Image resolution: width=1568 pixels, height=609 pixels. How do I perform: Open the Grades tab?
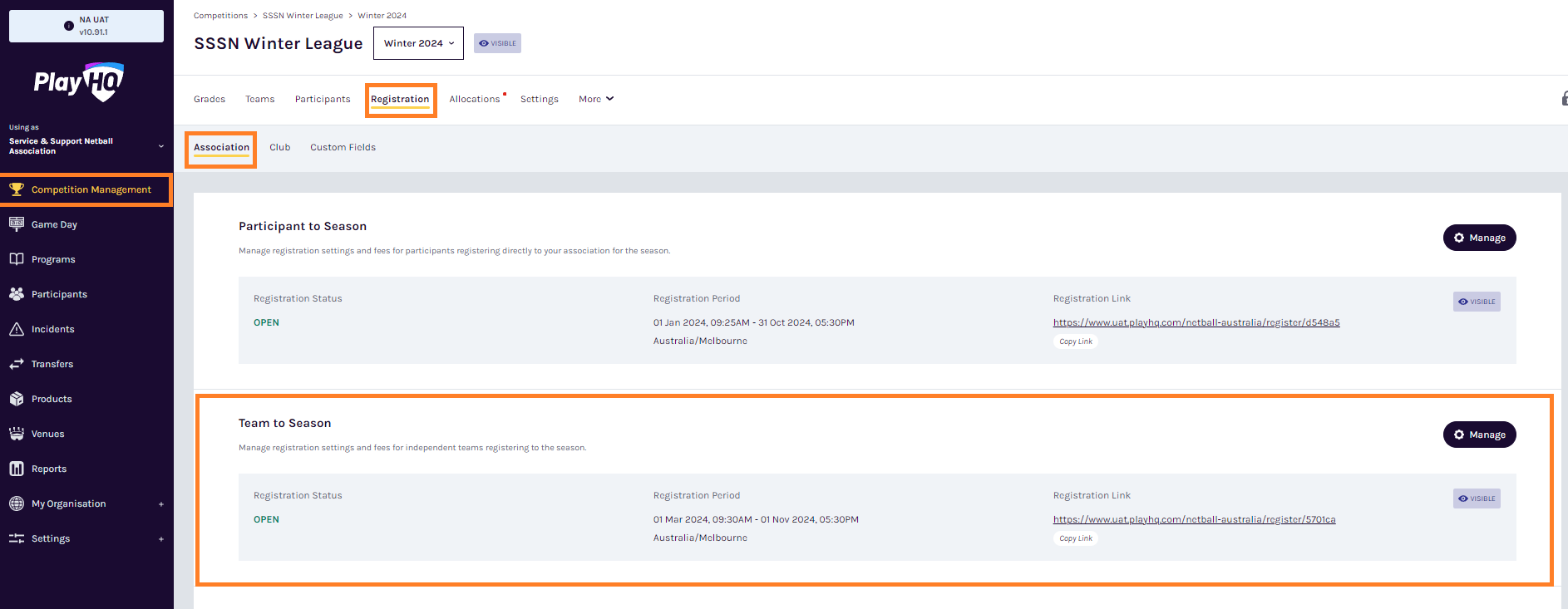(210, 99)
